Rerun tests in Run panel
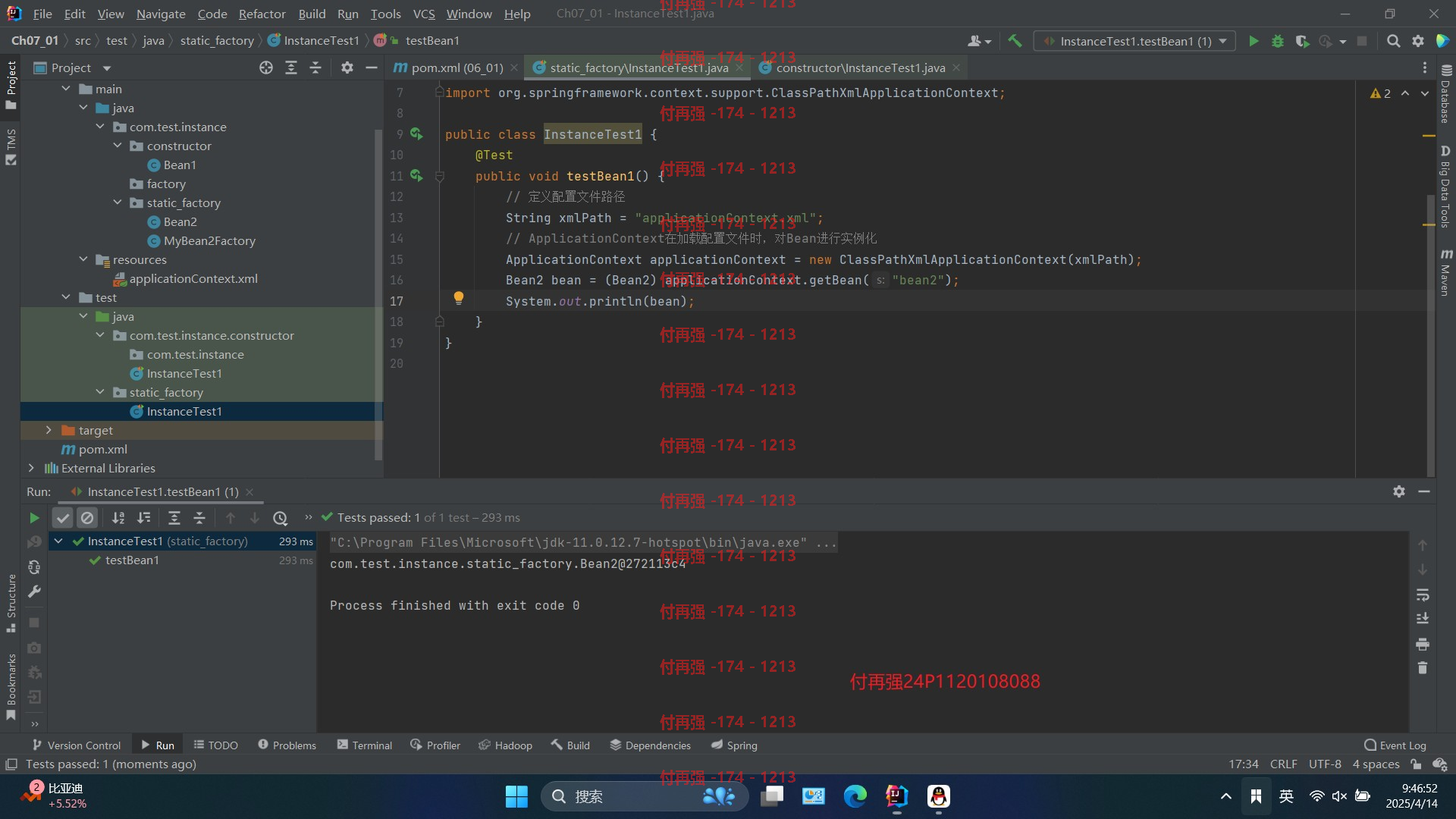Image resolution: width=1456 pixels, height=819 pixels. pyautogui.click(x=34, y=518)
